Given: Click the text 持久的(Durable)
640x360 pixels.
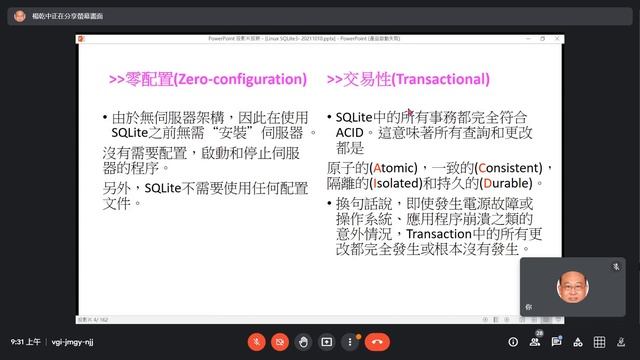Looking at the screenshot, I should 484,183.
